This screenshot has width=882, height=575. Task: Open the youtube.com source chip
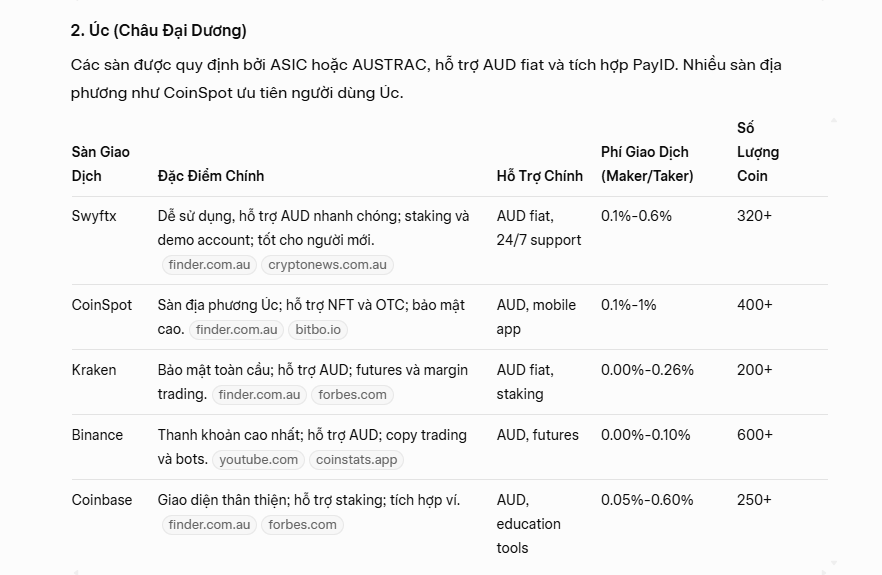(258, 460)
